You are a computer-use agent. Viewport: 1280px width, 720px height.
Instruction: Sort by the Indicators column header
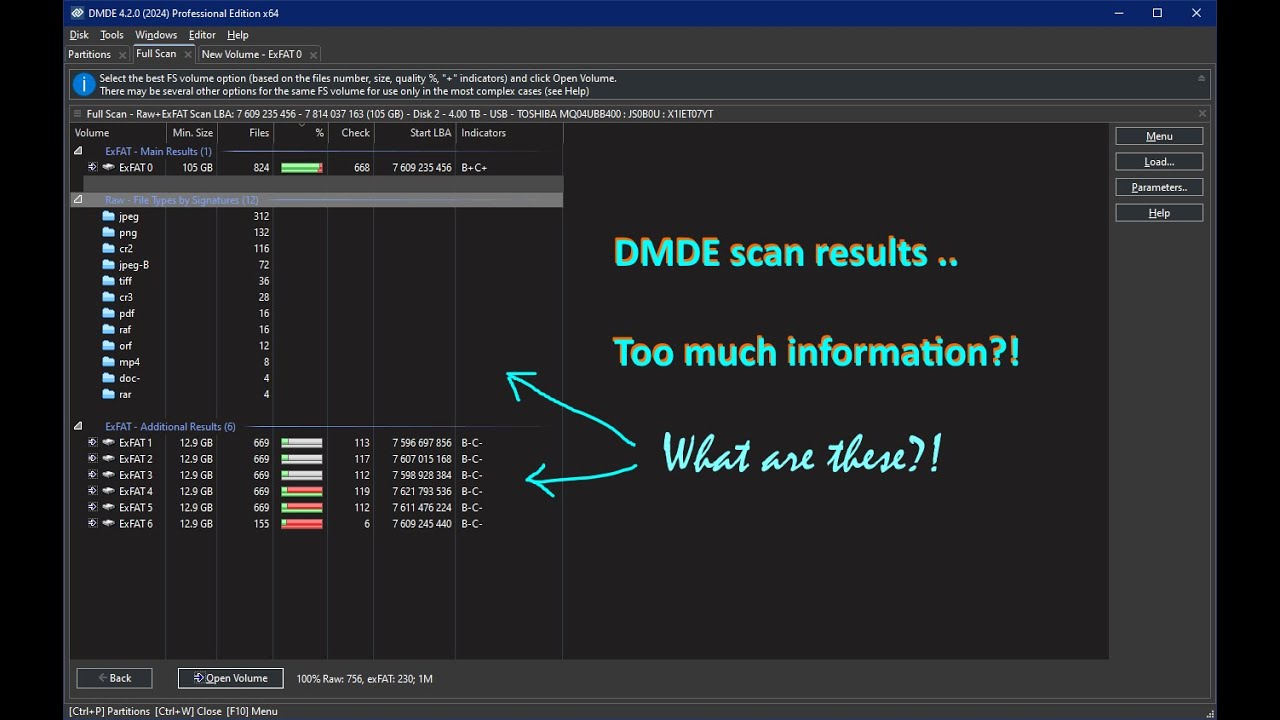(509, 132)
